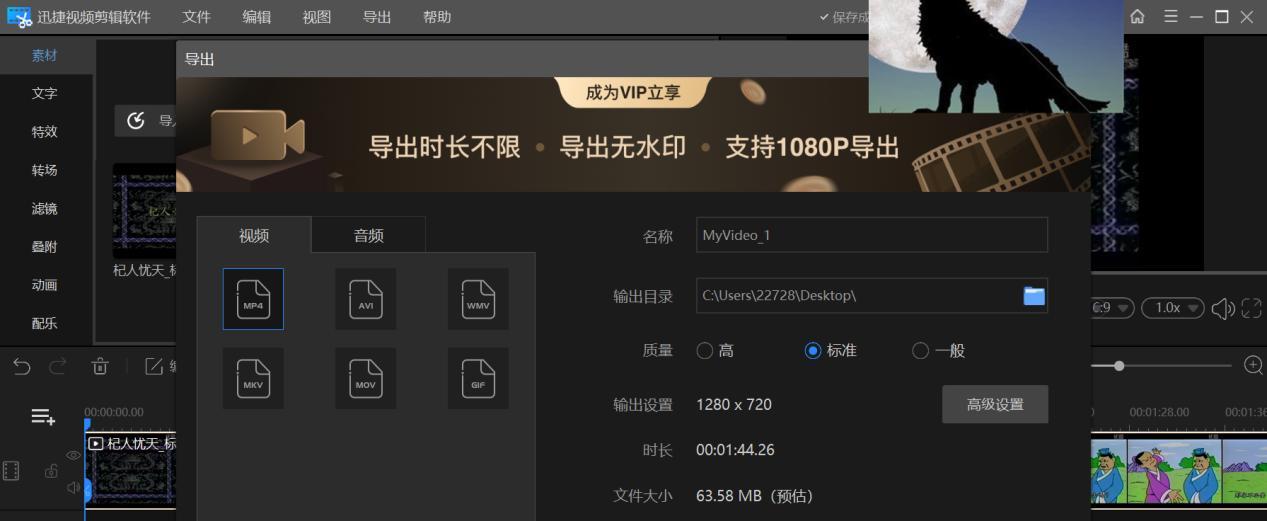Choose the AVI format icon
Image resolution: width=1267 pixels, height=521 pixels.
tap(365, 298)
